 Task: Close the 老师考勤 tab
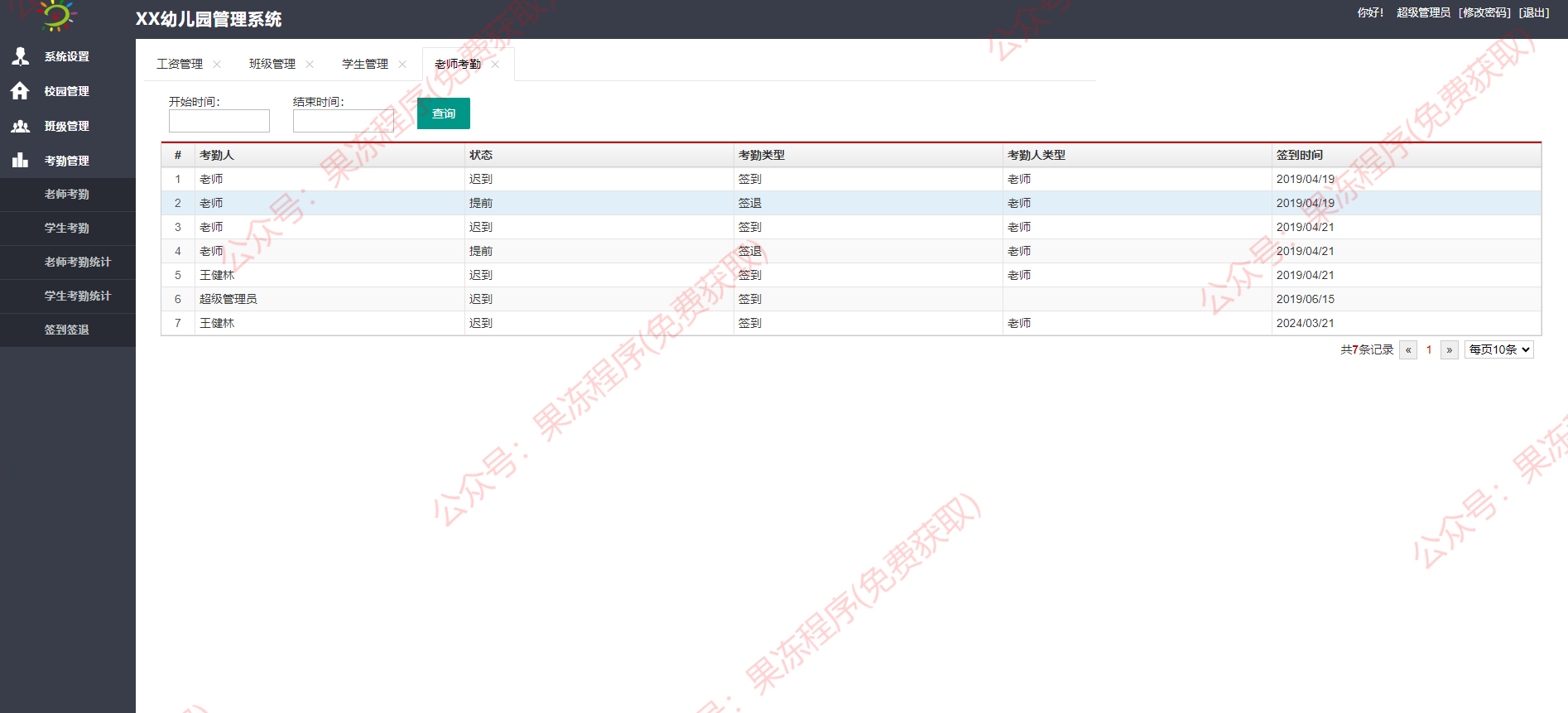495,64
